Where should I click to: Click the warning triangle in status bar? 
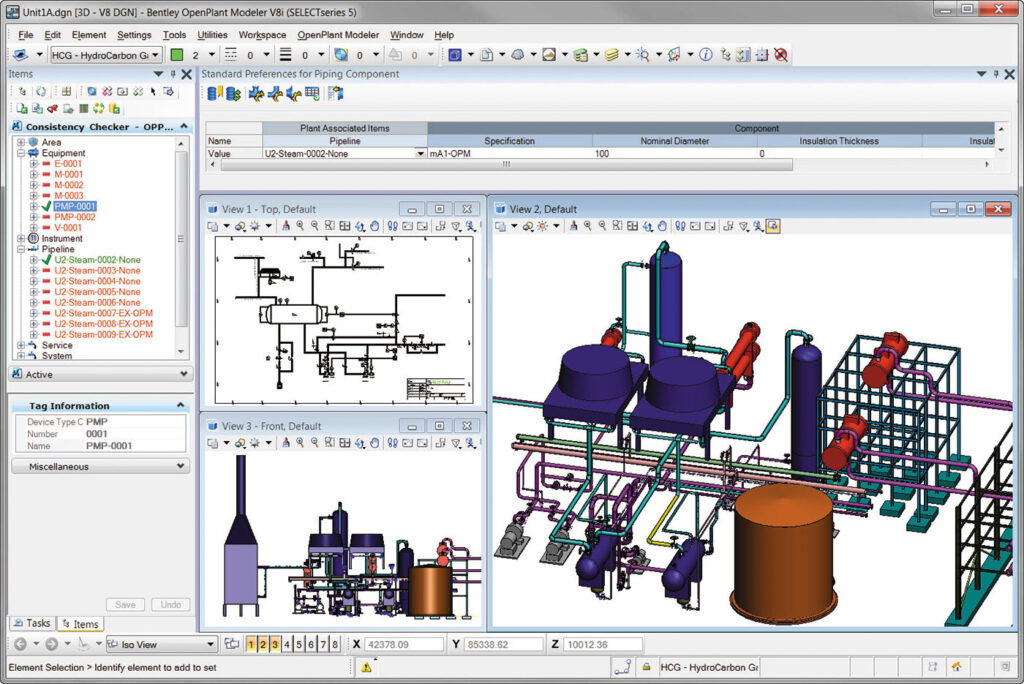point(366,667)
